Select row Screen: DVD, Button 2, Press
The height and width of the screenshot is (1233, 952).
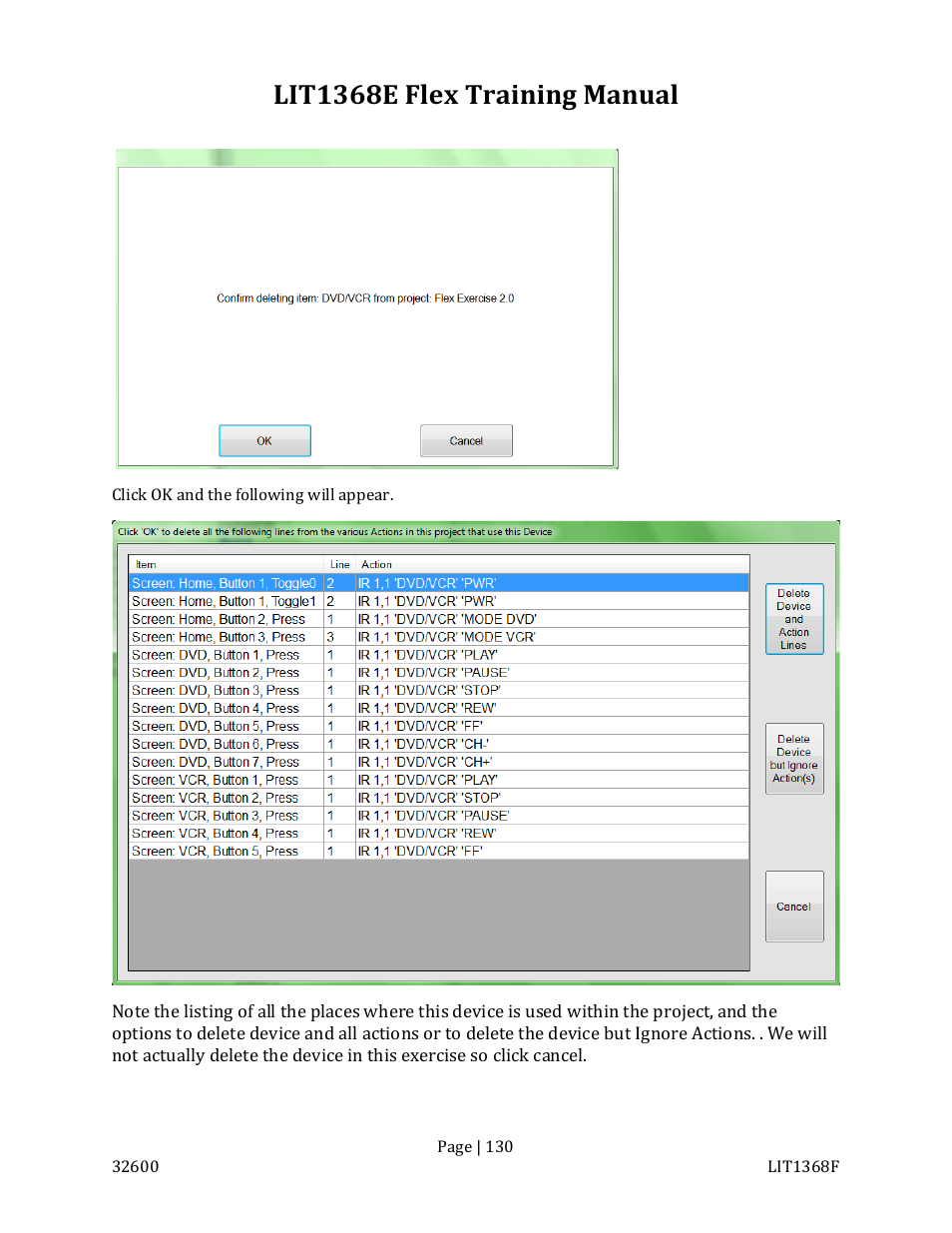[439, 673]
